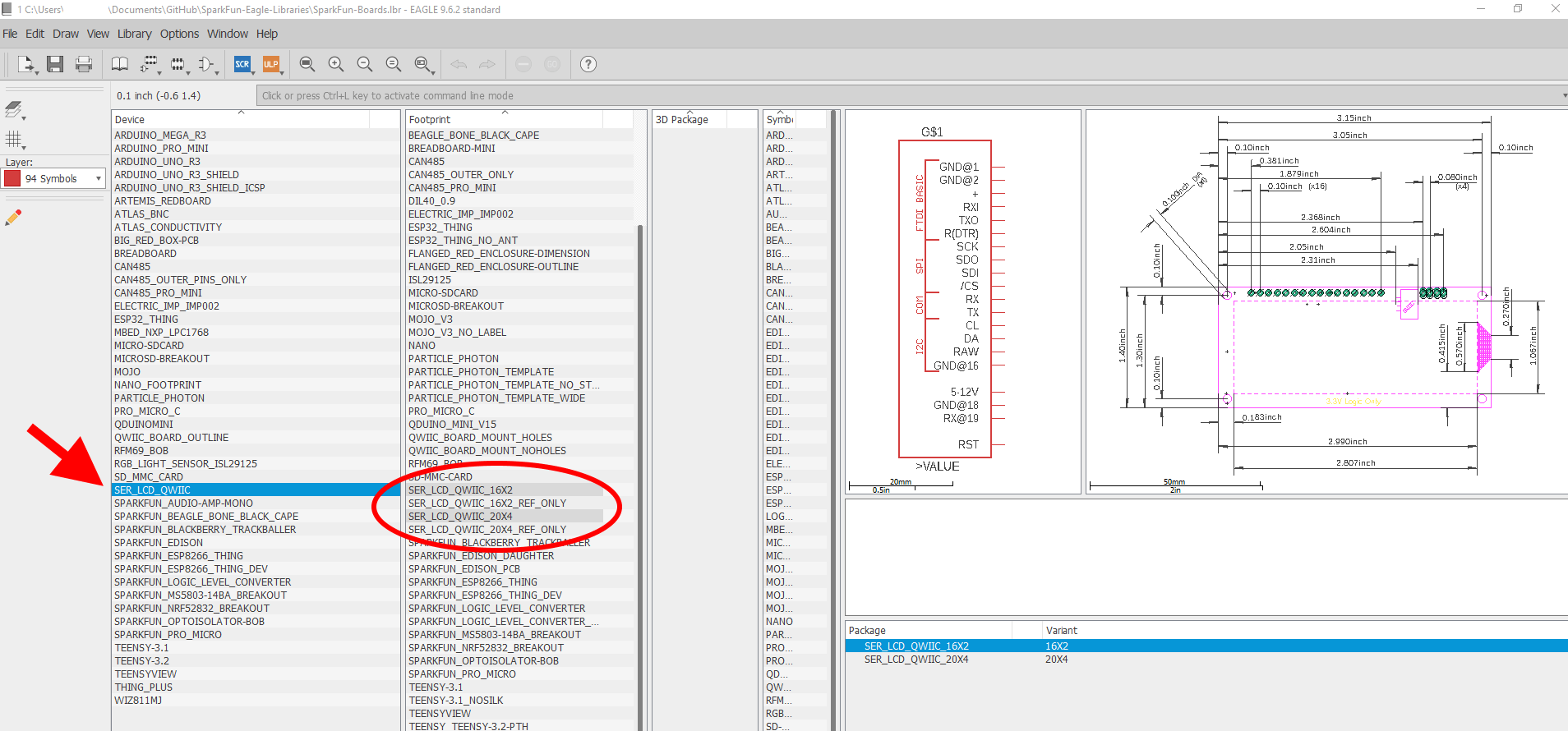Viewport: 1568px width, 731px height.
Task: Select ARDUINO_MEGA_R3 in Device list
Action: click(256, 136)
